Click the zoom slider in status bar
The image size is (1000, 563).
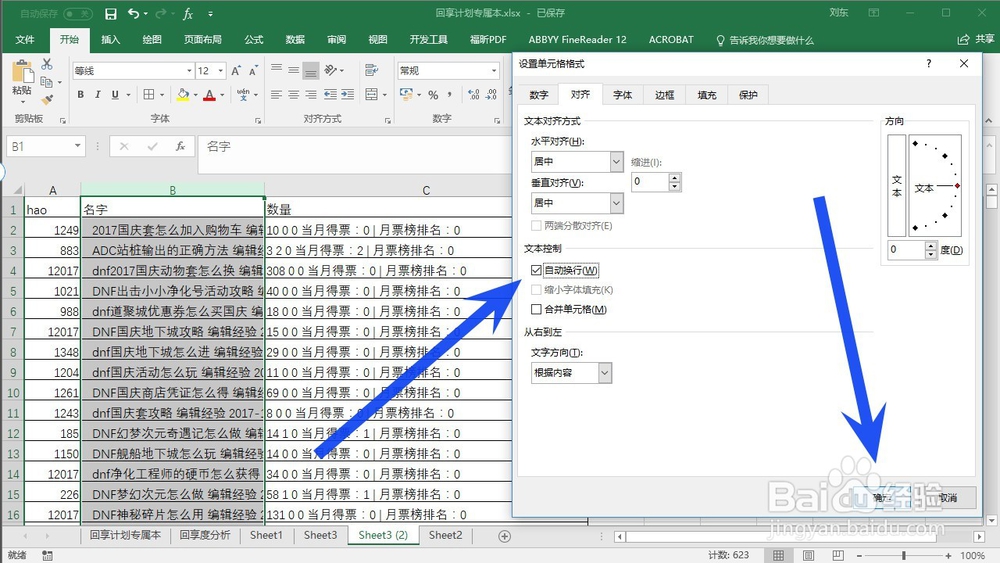tap(904, 556)
